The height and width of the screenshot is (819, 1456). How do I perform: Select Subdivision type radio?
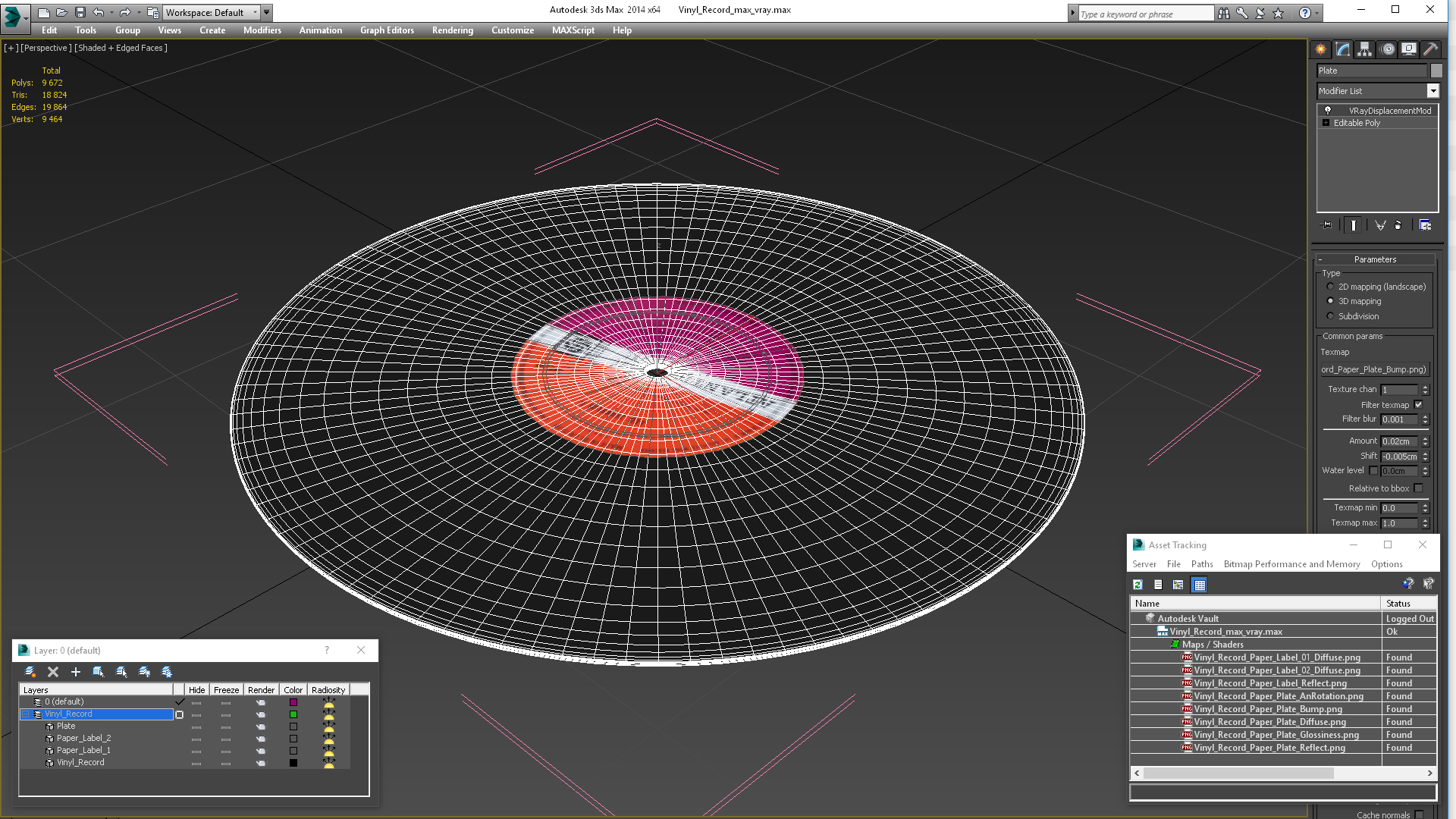pos(1330,316)
